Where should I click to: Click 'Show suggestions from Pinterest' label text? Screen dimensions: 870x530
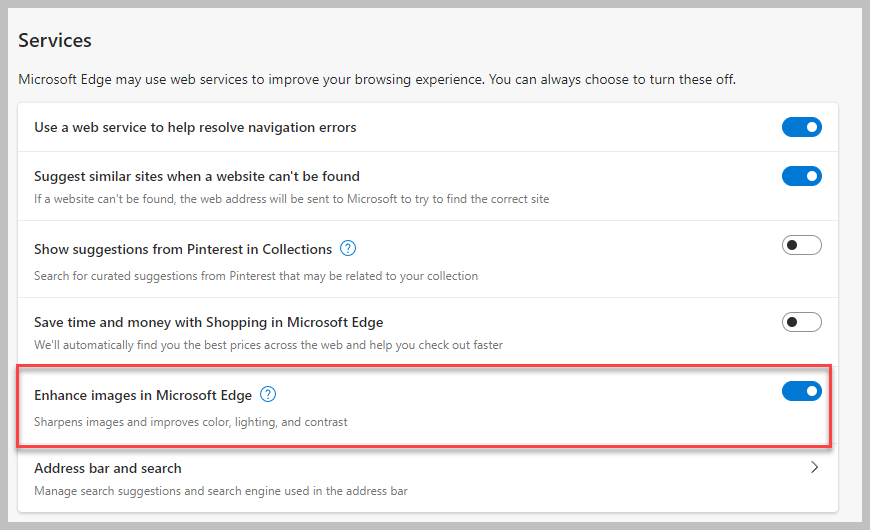tap(183, 249)
